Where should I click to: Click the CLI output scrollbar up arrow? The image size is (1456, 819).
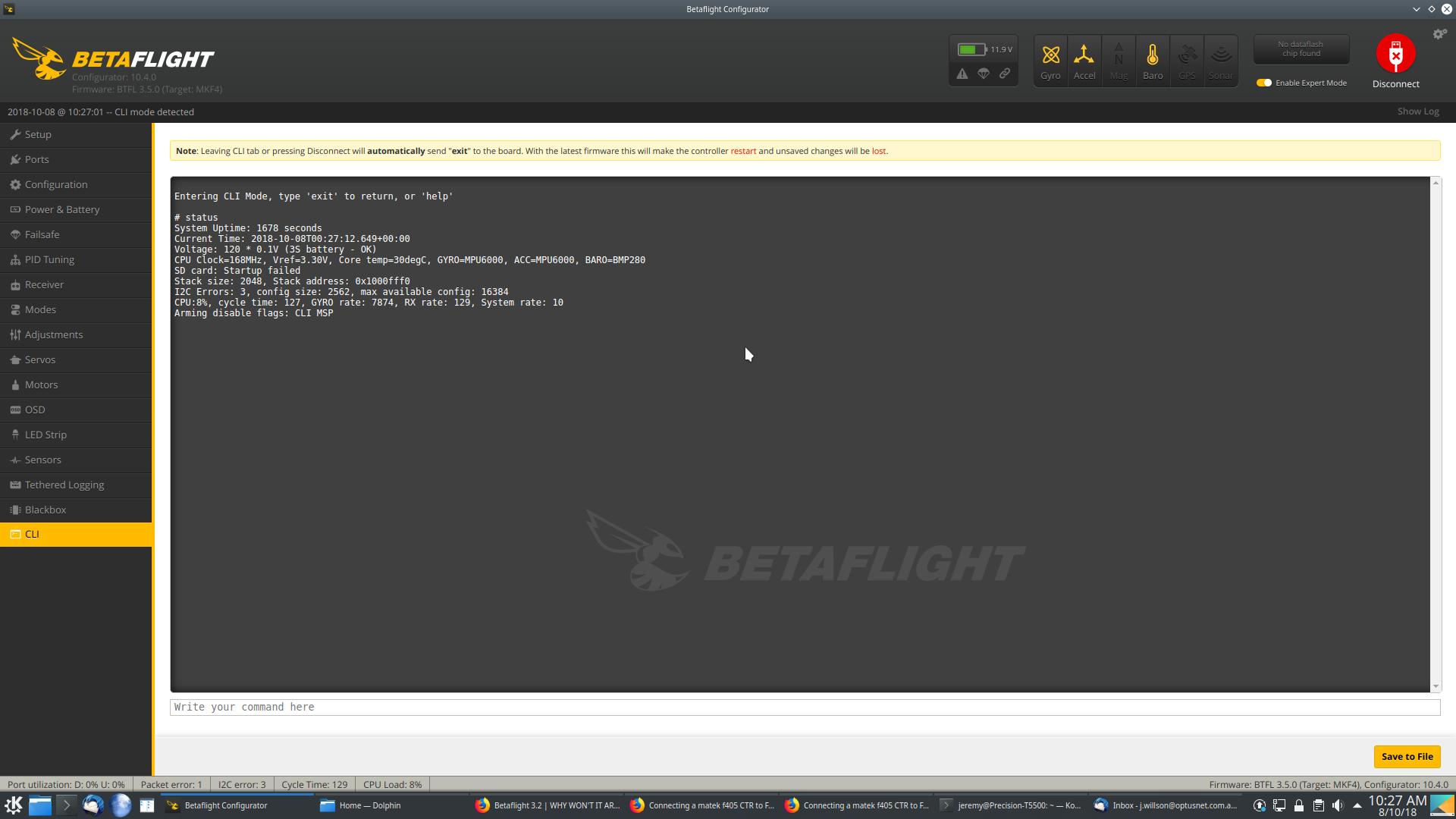pos(1436,183)
